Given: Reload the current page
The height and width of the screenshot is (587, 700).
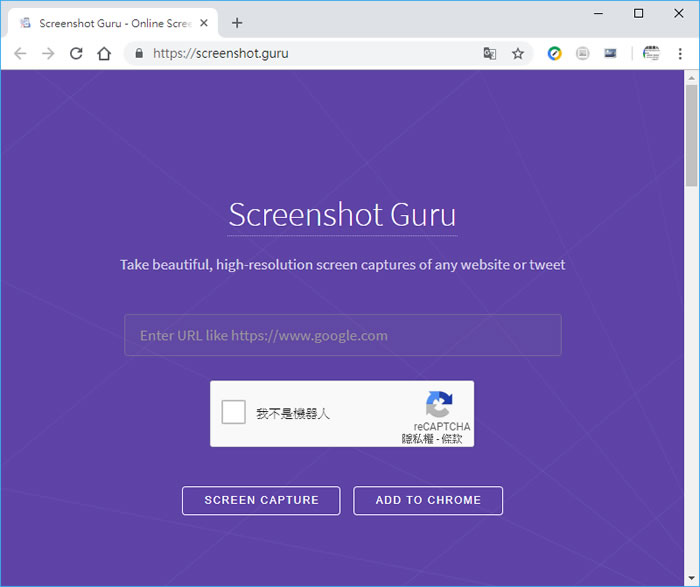Looking at the screenshot, I should click(76, 54).
